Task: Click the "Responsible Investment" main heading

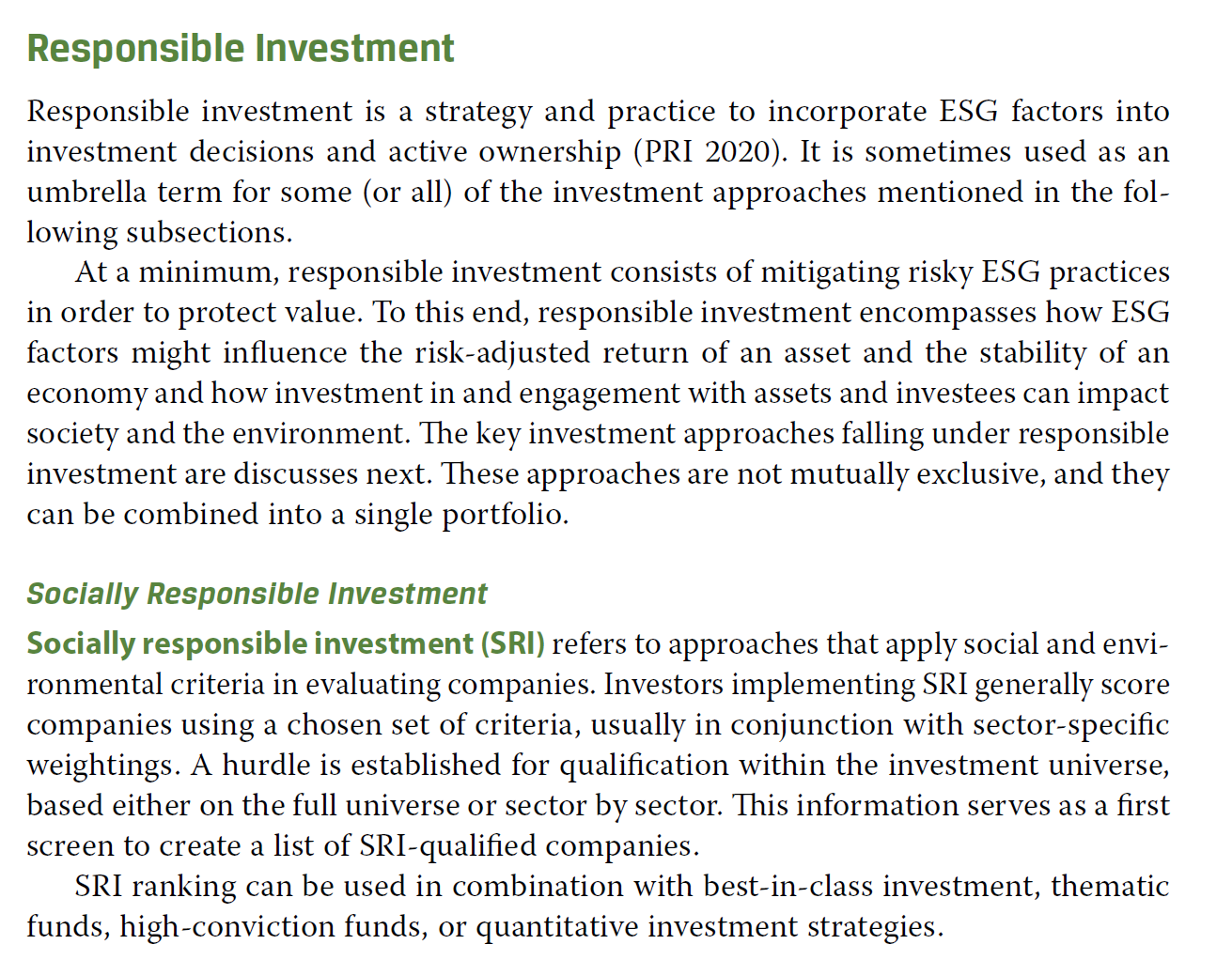Action: 241,49
